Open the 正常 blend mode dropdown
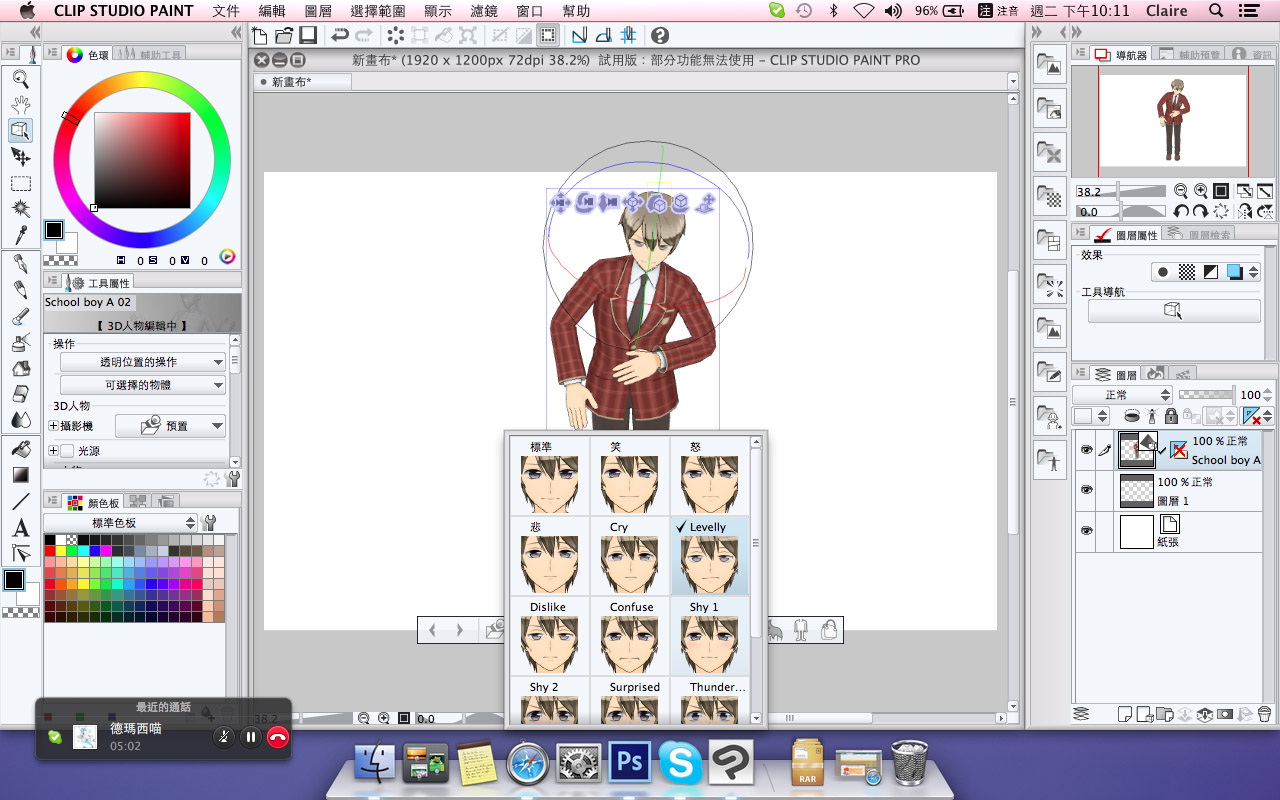 click(x=1122, y=394)
